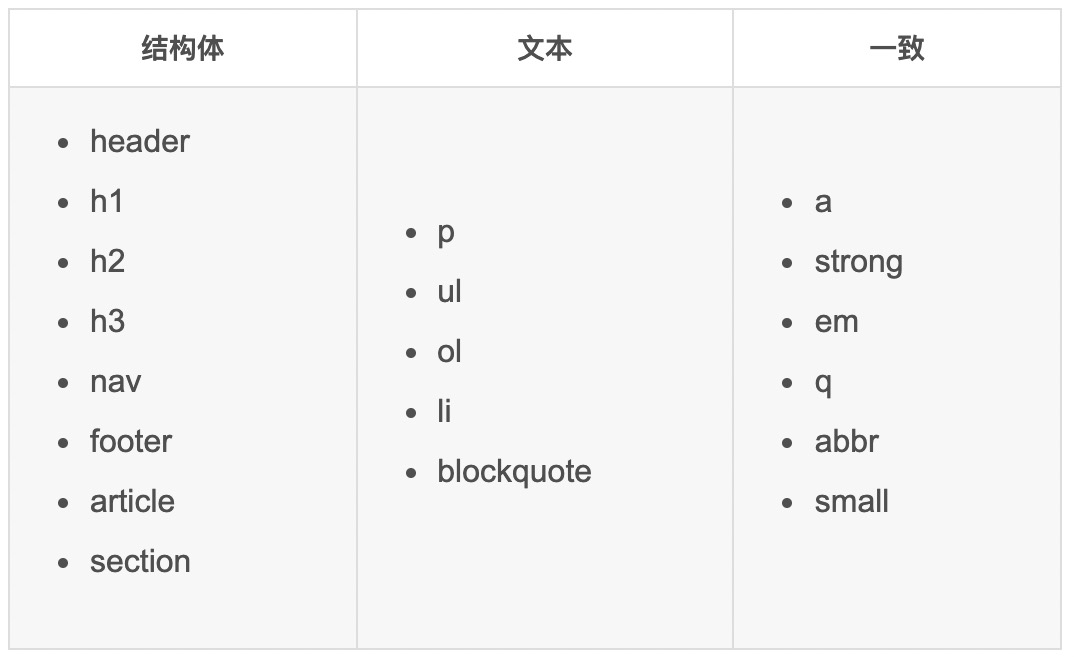The height and width of the screenshot is (662, 1076).
Task: Select the h2 list item
Action: coord(108,261)
